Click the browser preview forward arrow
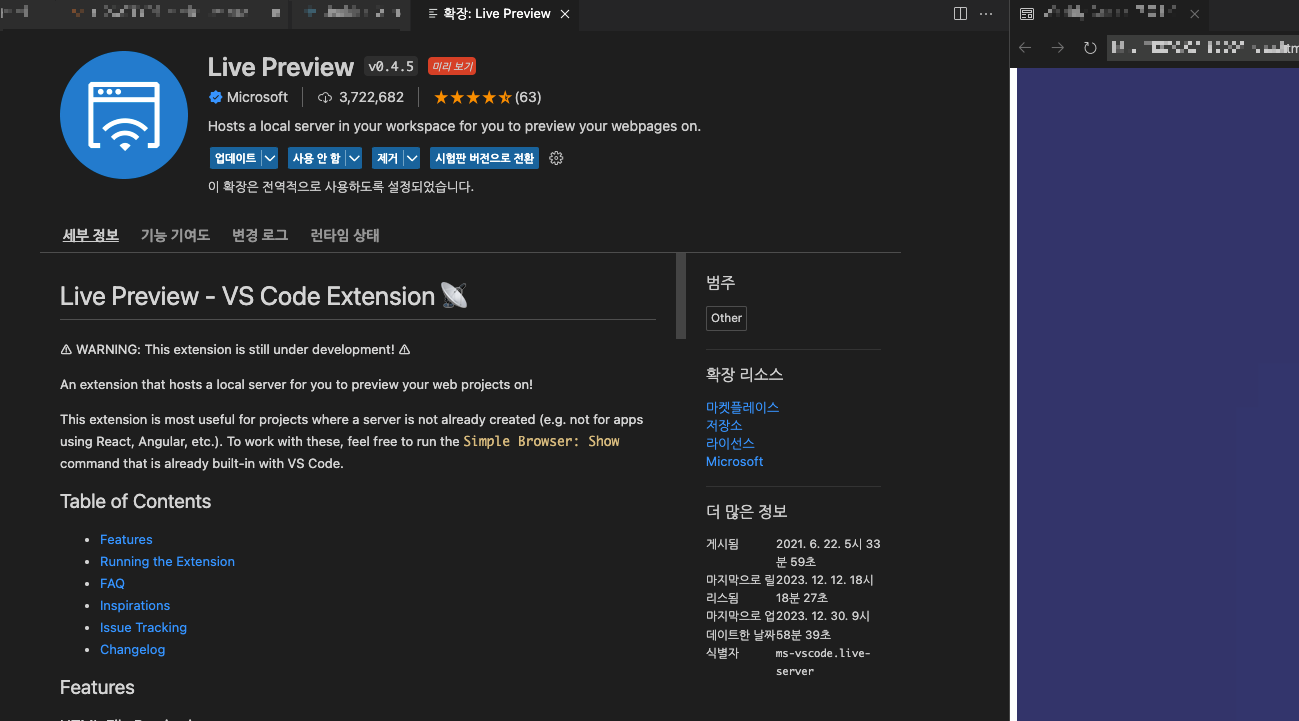1299x721 pixels. [x=1057, y=47]
